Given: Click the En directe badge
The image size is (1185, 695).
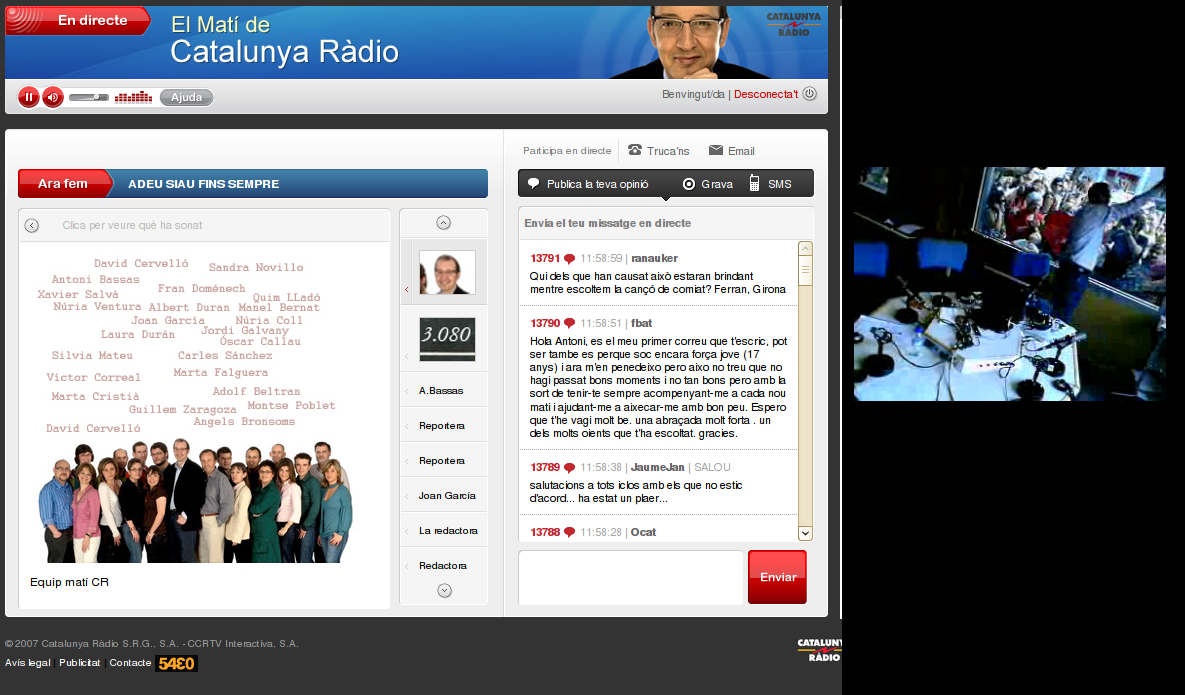Looking at the screenshot, I should (x=79, y=20).
